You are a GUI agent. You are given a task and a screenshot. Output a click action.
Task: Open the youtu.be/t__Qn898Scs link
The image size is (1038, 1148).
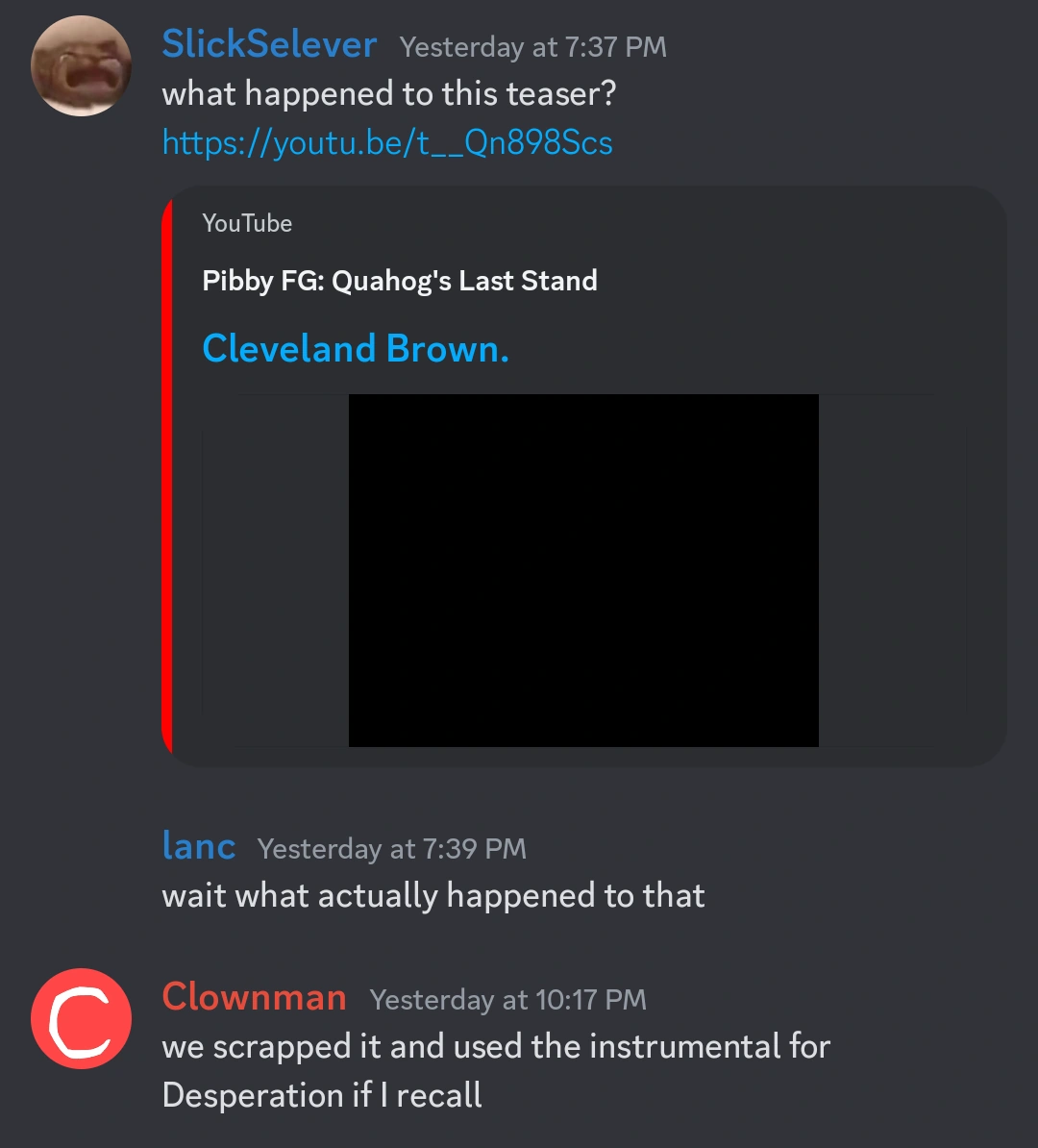(387, 142)
